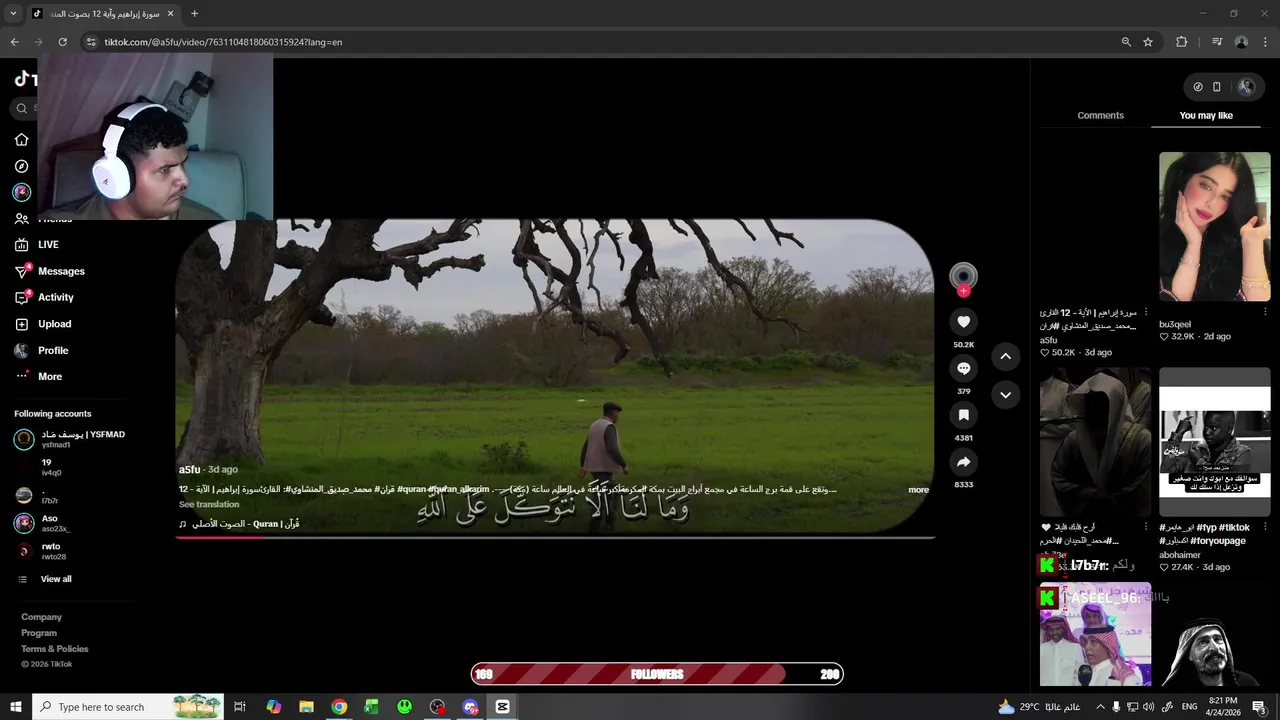
Task: Like the video with the heart icon
Action: [x=963, y=322]
